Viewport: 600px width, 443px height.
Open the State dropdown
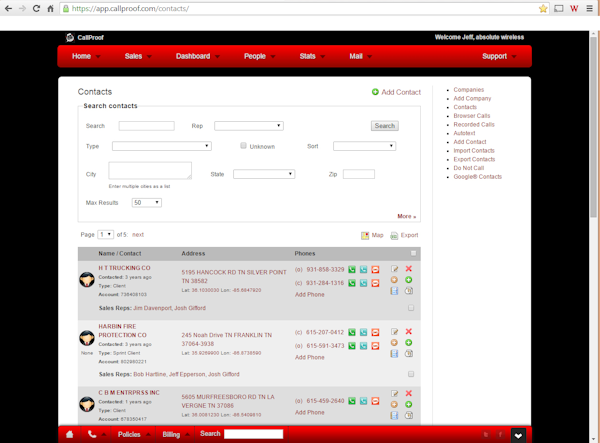pyautogui.click(x=264, y=174)
